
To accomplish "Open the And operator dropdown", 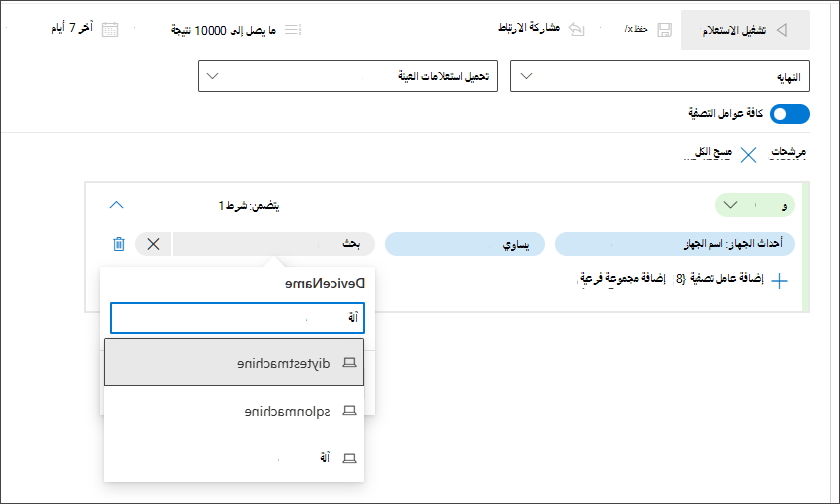I will click(x=755, y=205).
